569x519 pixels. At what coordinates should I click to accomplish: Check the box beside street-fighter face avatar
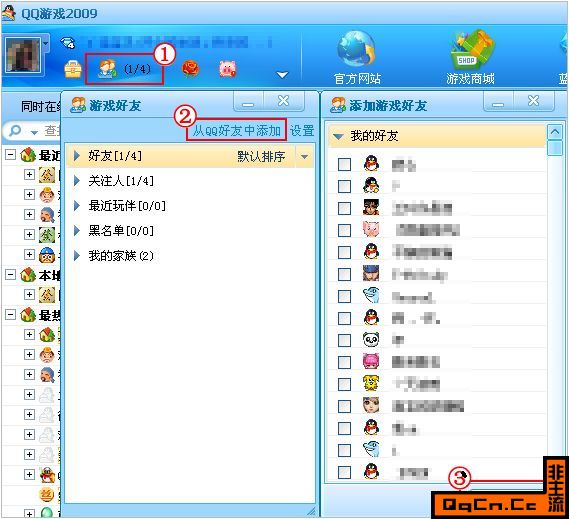click(344, 208)
